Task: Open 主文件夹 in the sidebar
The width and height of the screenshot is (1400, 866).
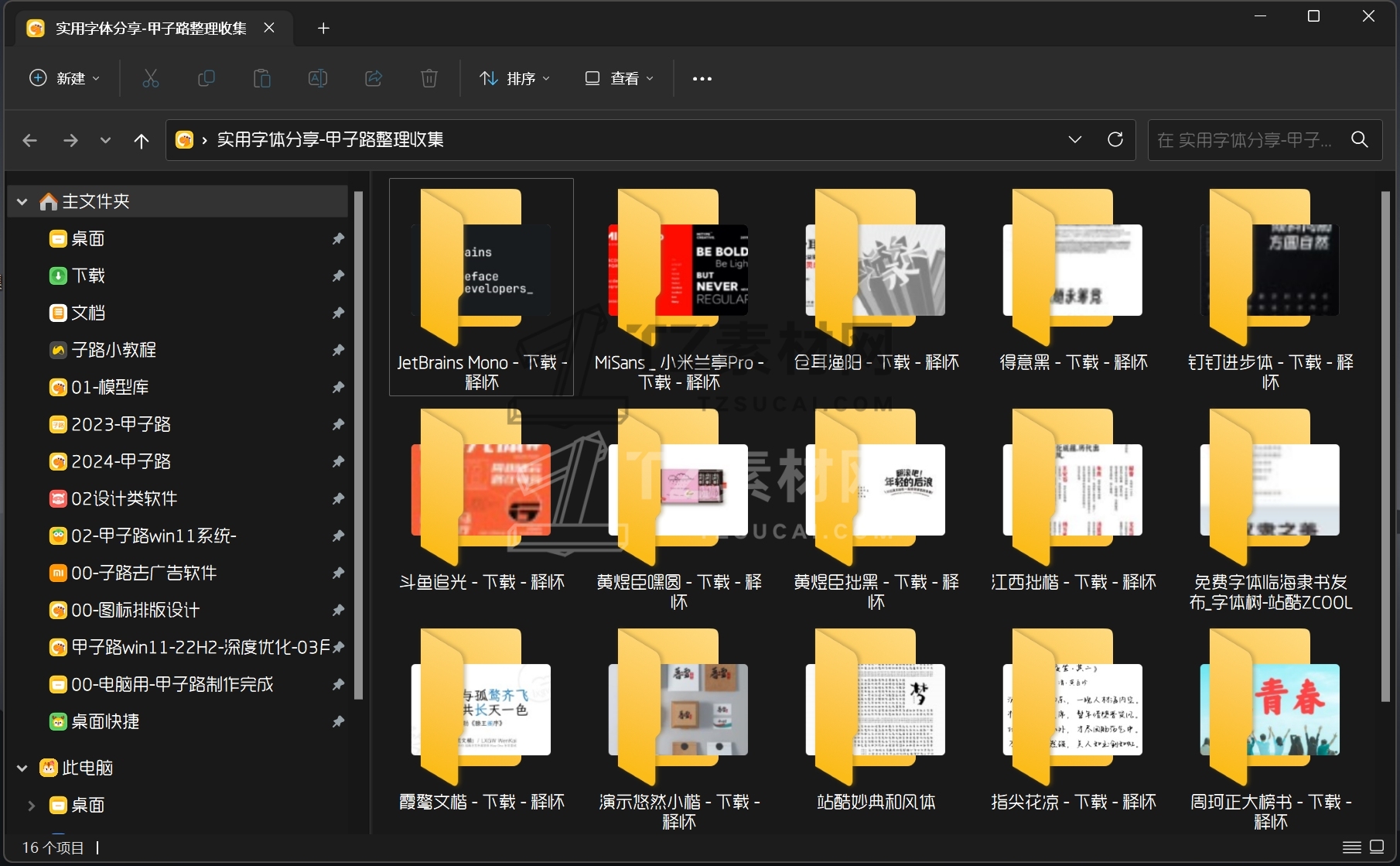Action: 178,201
